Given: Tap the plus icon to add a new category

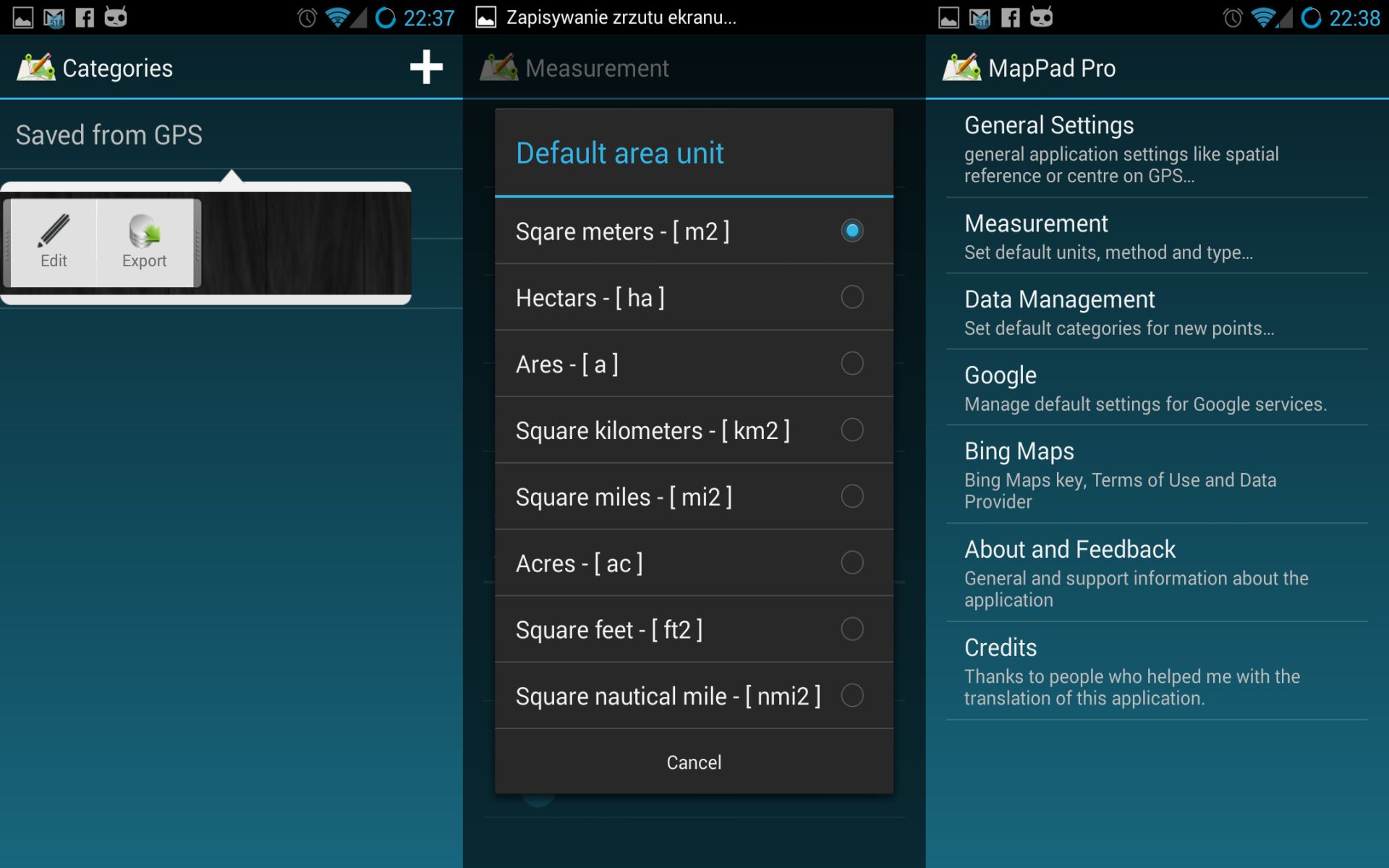Looking at the screenshot, I should click(x=425, y=67).
